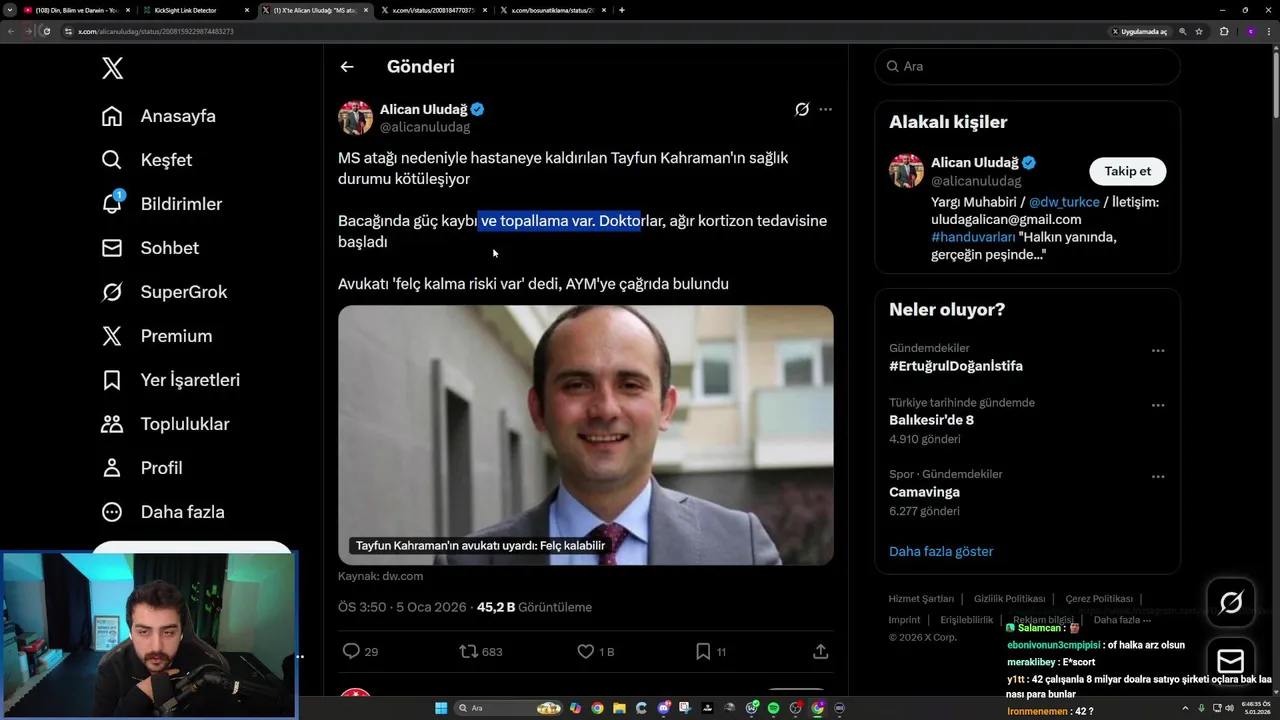
Task: Expand the Daha fazla menu
Action: (x=163, y=512)
